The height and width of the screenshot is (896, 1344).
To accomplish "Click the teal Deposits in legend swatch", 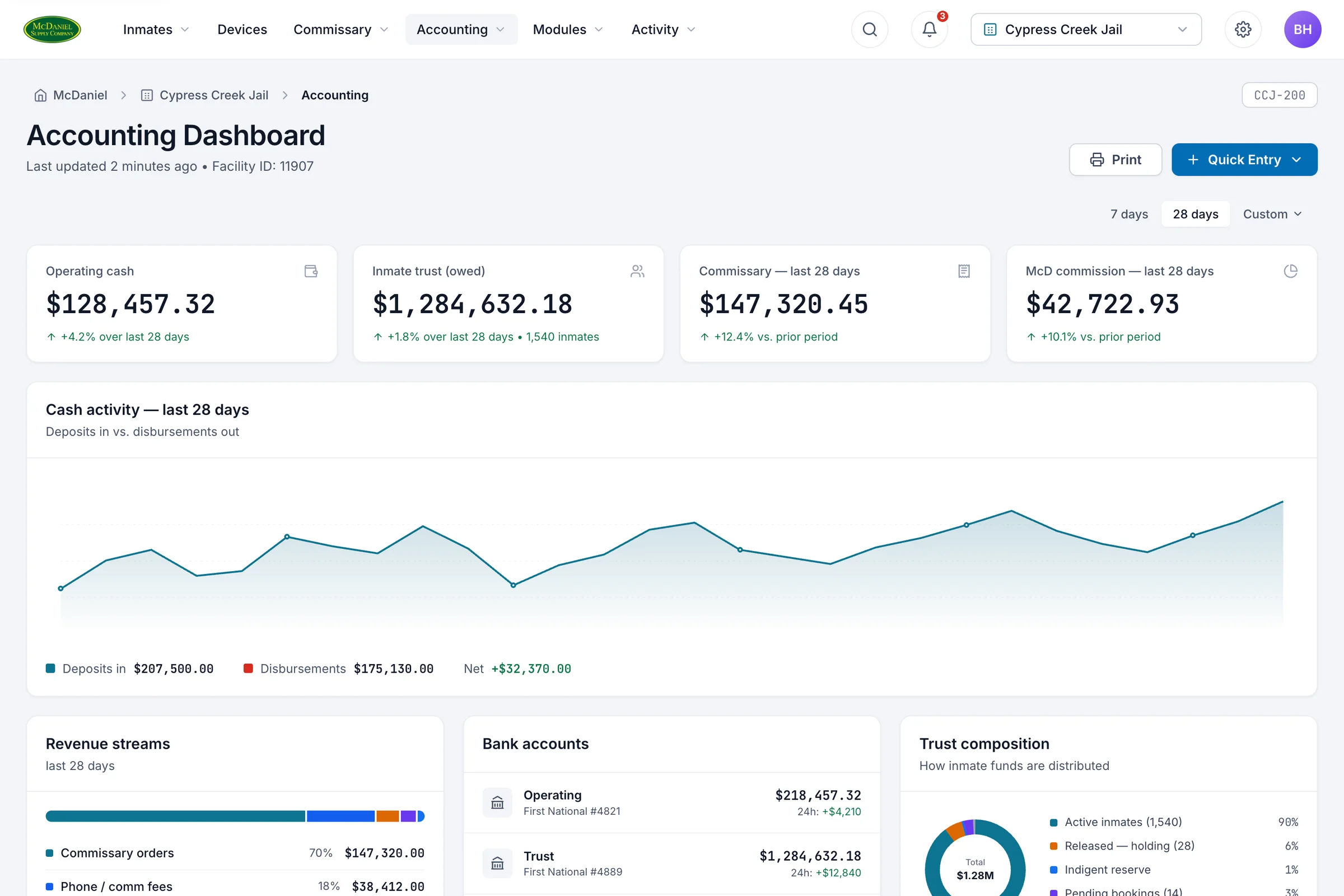I will (50, 669).
